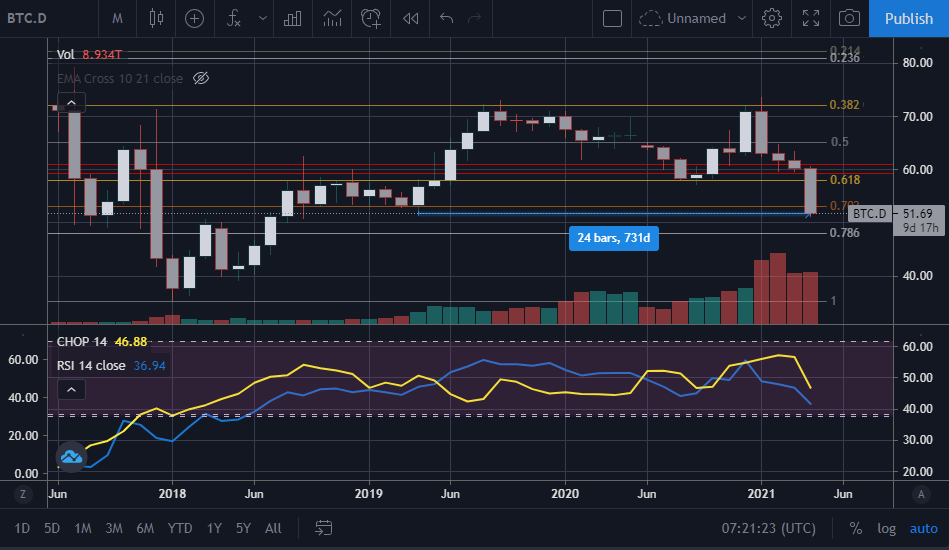Set the date range to 1M
Image resolution: width=949 pixels, height=550 pixels.
pyautogui.click(x=83, y=528)
